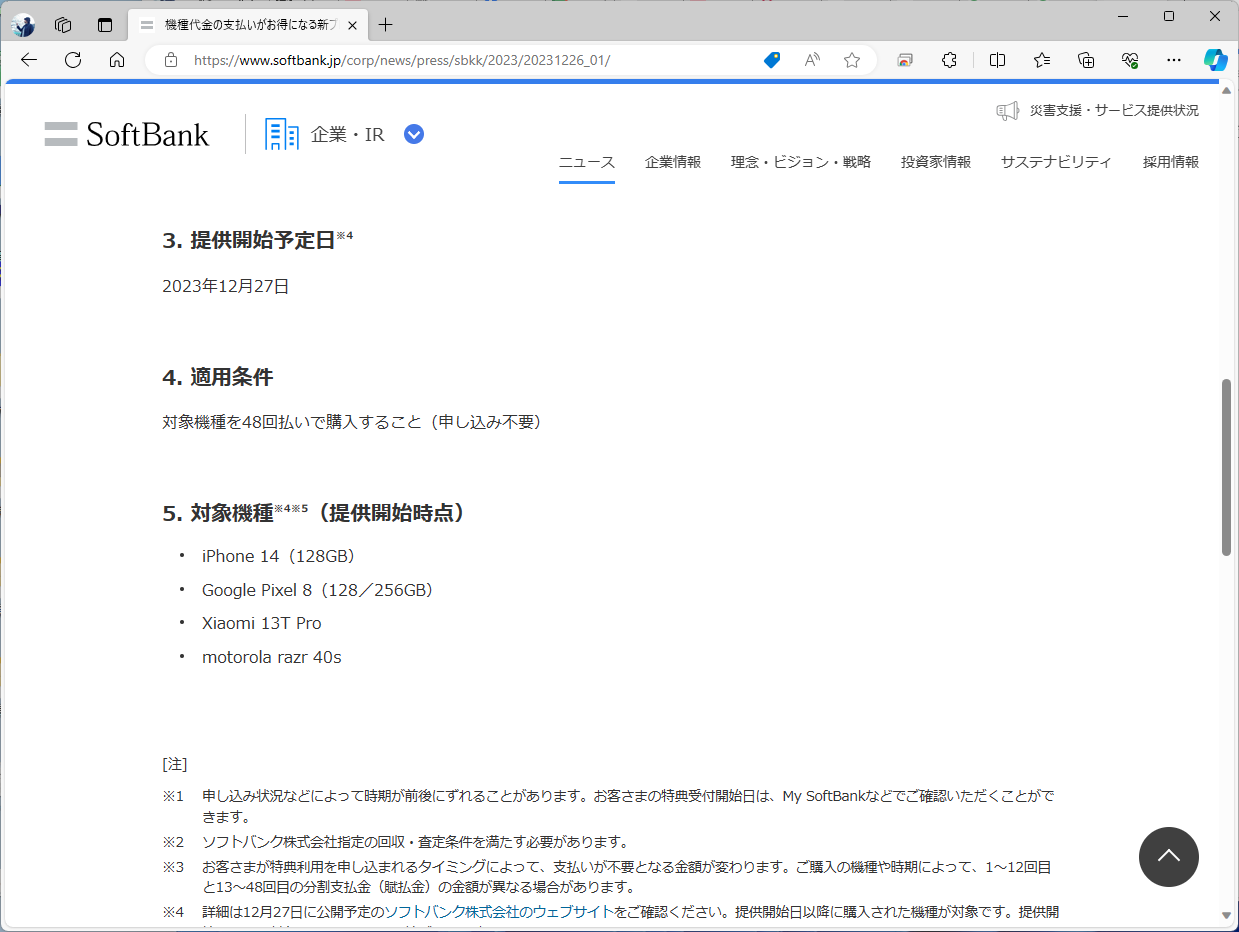The height and width of the screenshot is (932, 1239).
Task: Click the browser screenshot toolbar icon
Action: pyautogui.click(x=905, y=60)
